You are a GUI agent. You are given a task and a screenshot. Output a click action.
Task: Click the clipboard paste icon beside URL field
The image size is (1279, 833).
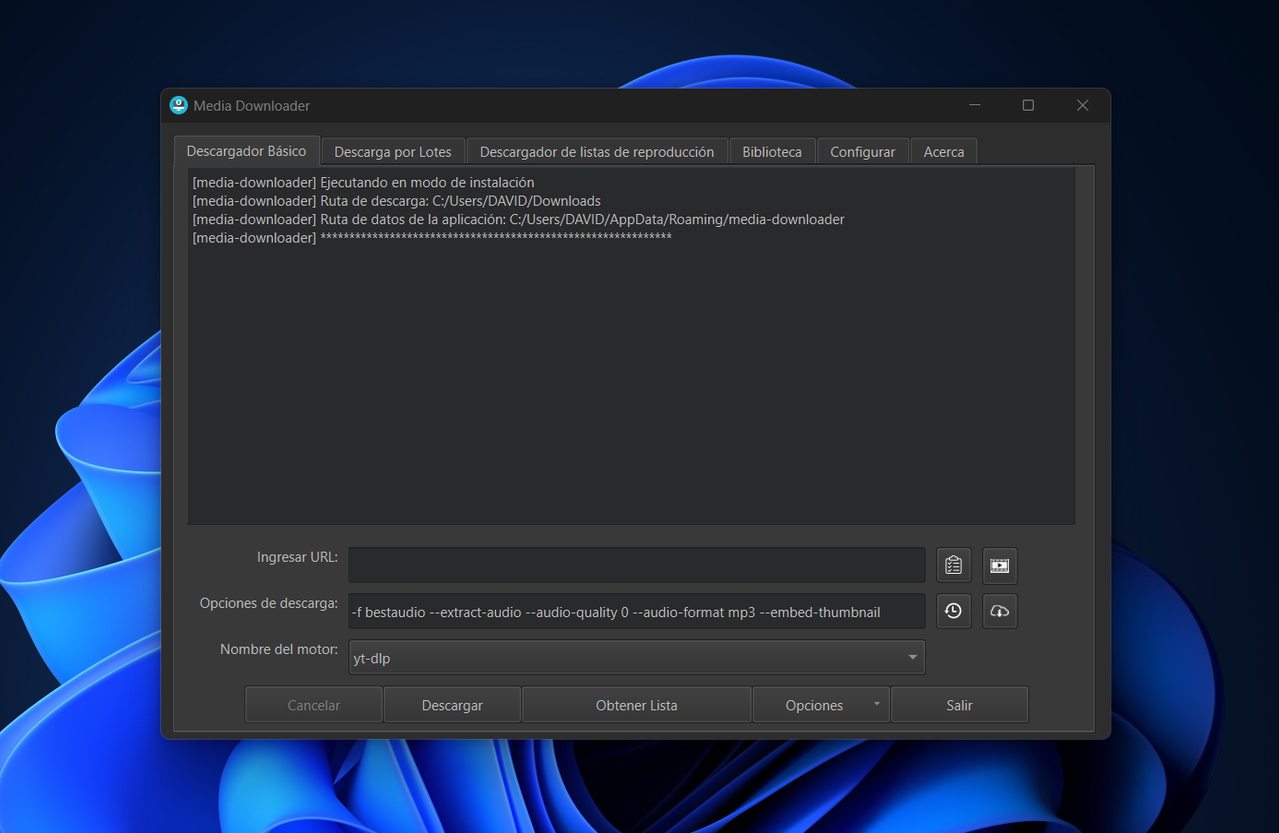pos(953,565)
